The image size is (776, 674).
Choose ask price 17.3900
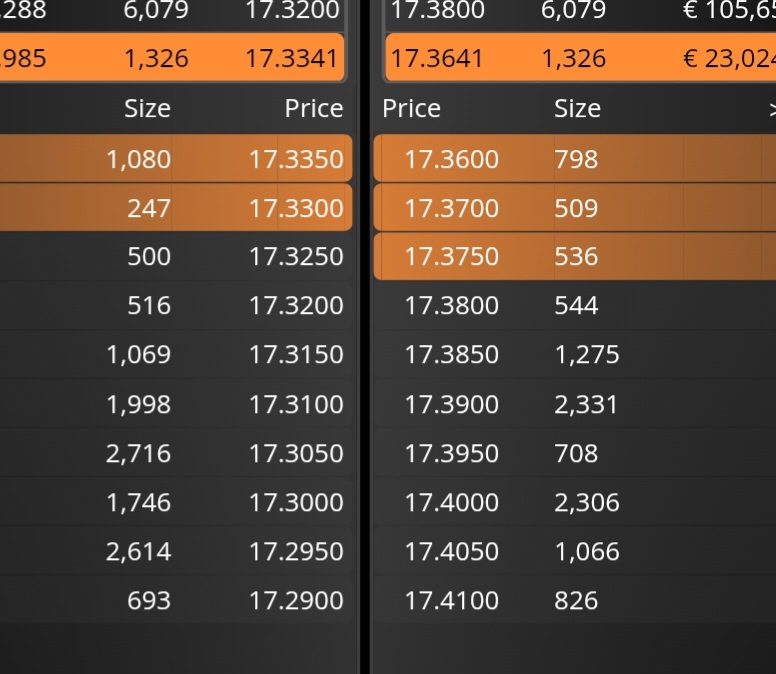pyautogui.click(x=451, y=404)
